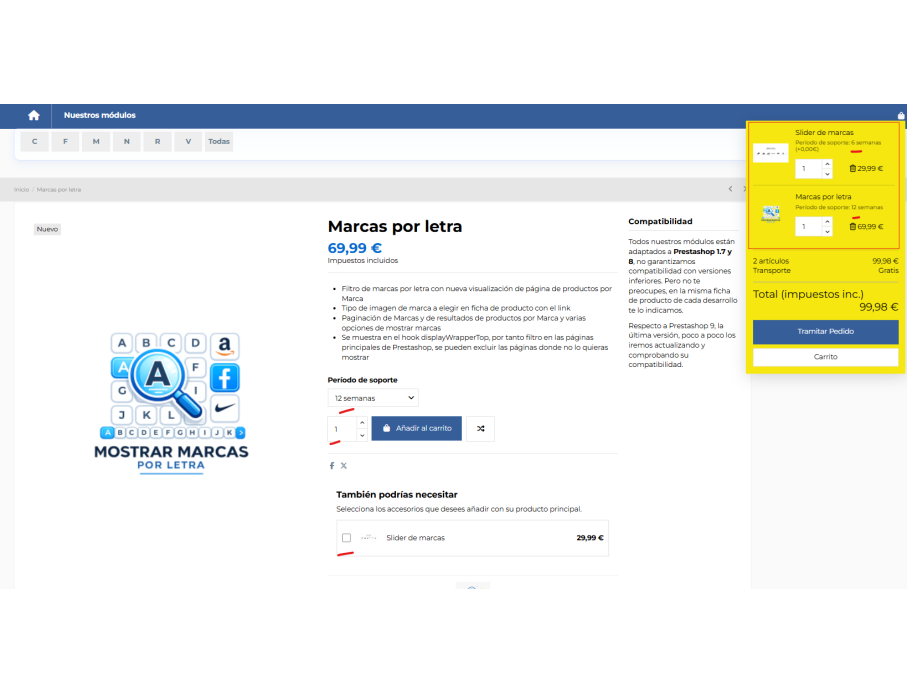This screenshot has width=907, height=693.
Task: Follow the Inicio breadcrumb link
Action: (x=21, y=190)
